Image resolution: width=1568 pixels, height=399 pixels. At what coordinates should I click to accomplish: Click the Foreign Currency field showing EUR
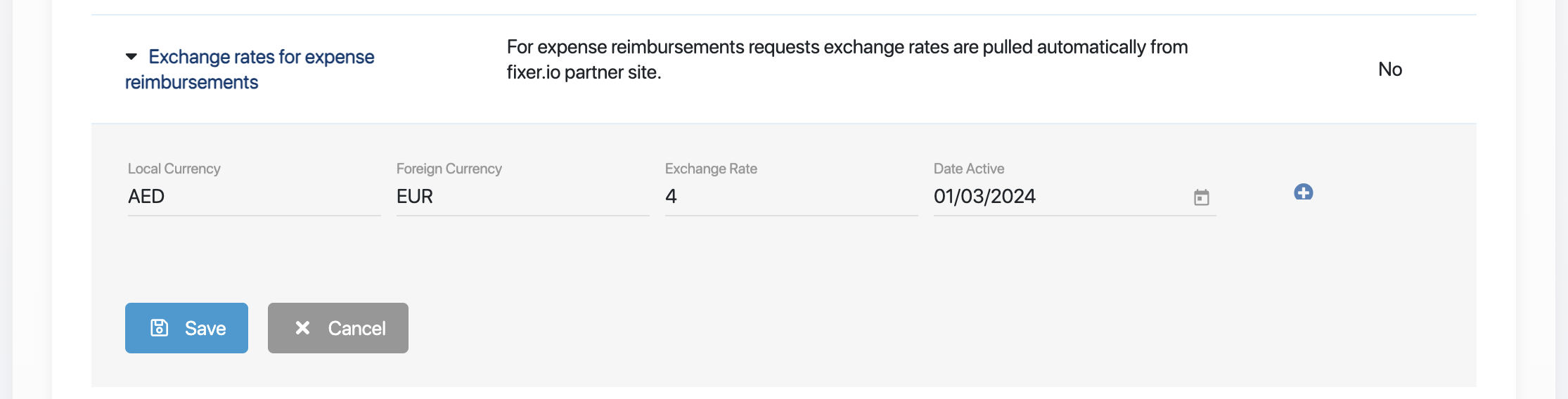(x=522, y=197)
